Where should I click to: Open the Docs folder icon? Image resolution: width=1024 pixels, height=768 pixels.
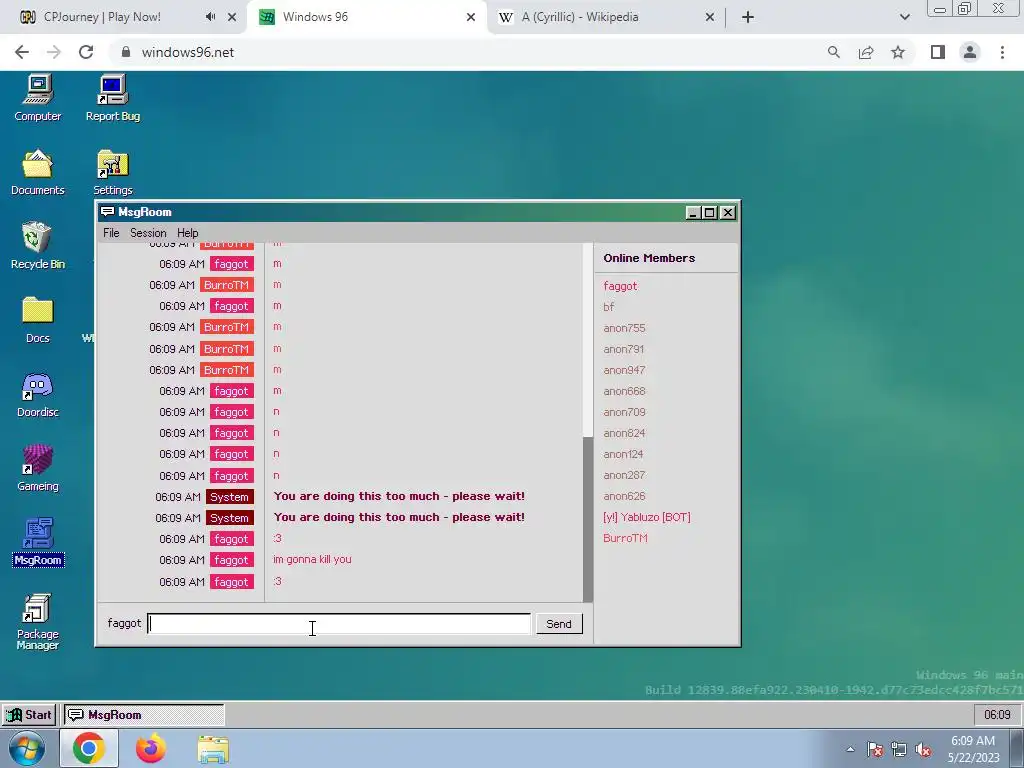click(37, 320)
